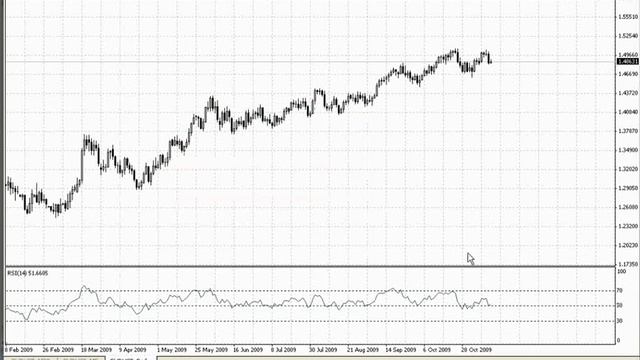This screenshot has width=640, height=360.
Task: Click the 1.55510 price level label
Action: pos(628,17)
